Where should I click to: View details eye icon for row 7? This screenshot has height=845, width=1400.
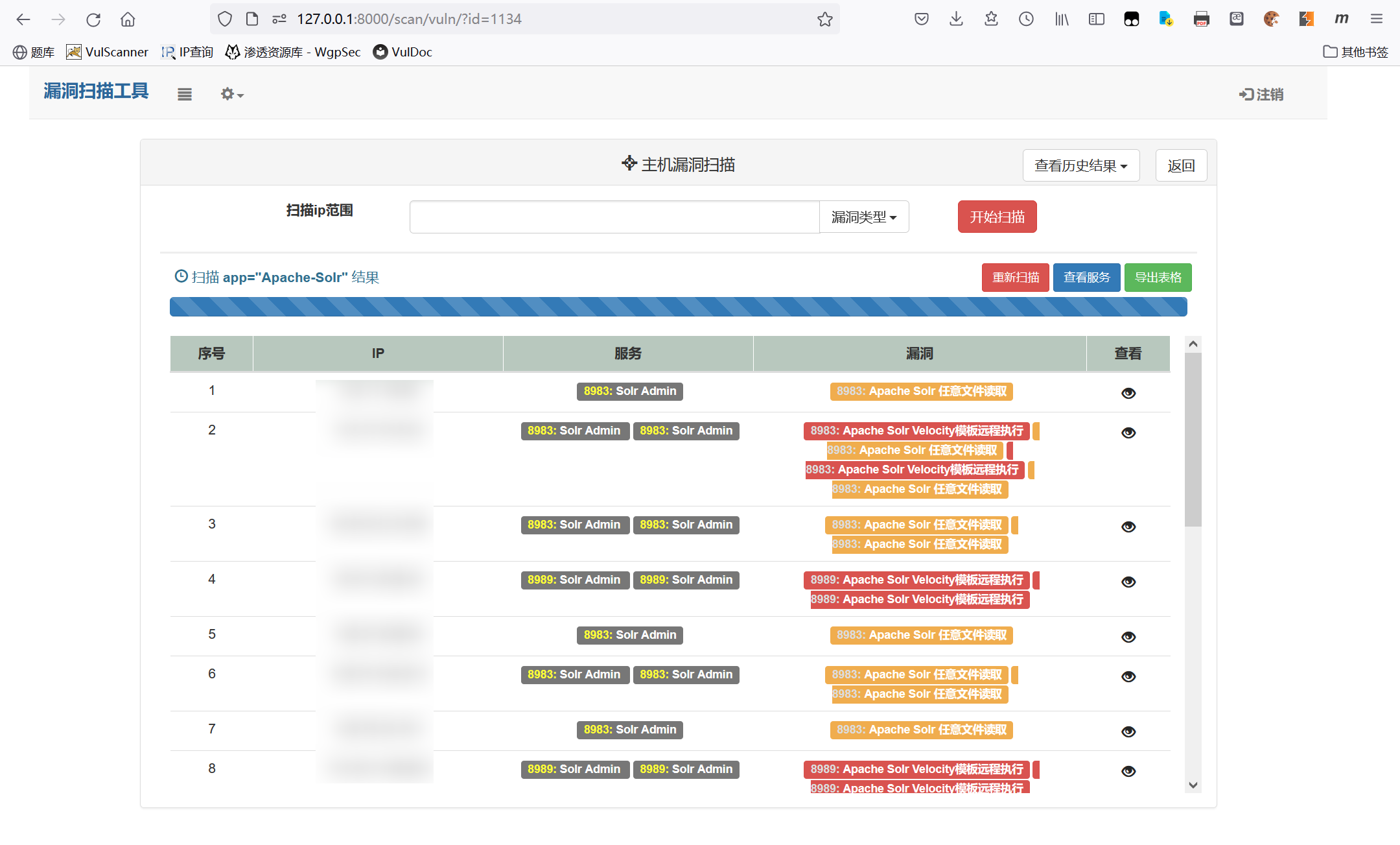pyautogui.click(x=1128, y=732)
